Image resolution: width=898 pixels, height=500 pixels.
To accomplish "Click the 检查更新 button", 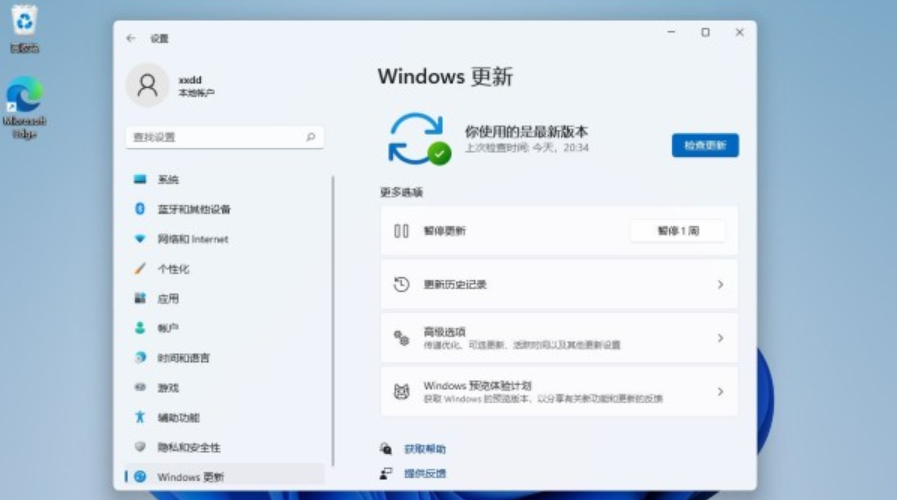I will coord(705,145).
